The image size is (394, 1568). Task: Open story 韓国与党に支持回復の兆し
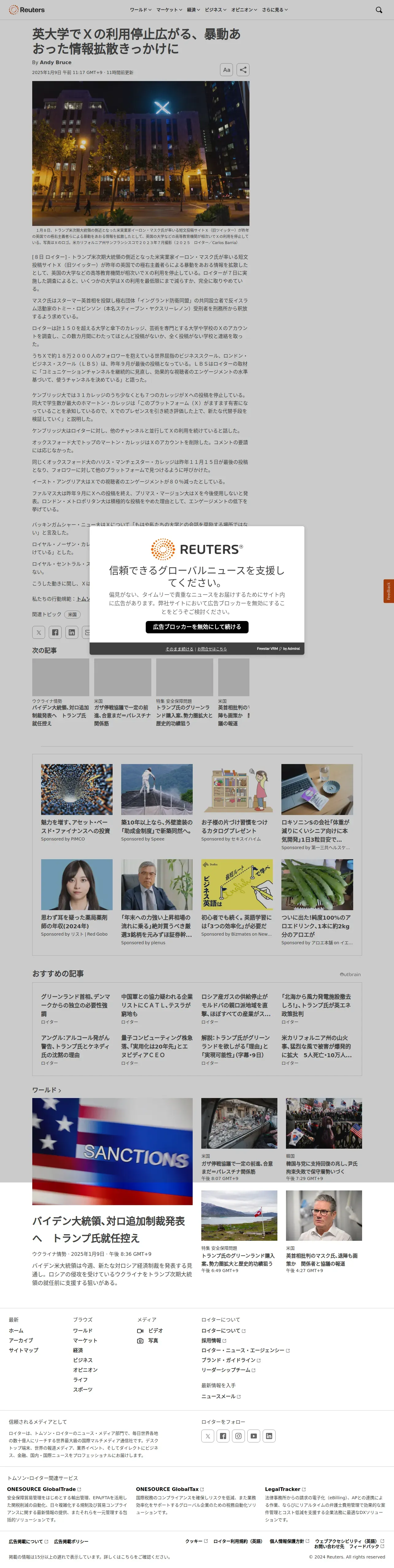tap(322, 1167)
